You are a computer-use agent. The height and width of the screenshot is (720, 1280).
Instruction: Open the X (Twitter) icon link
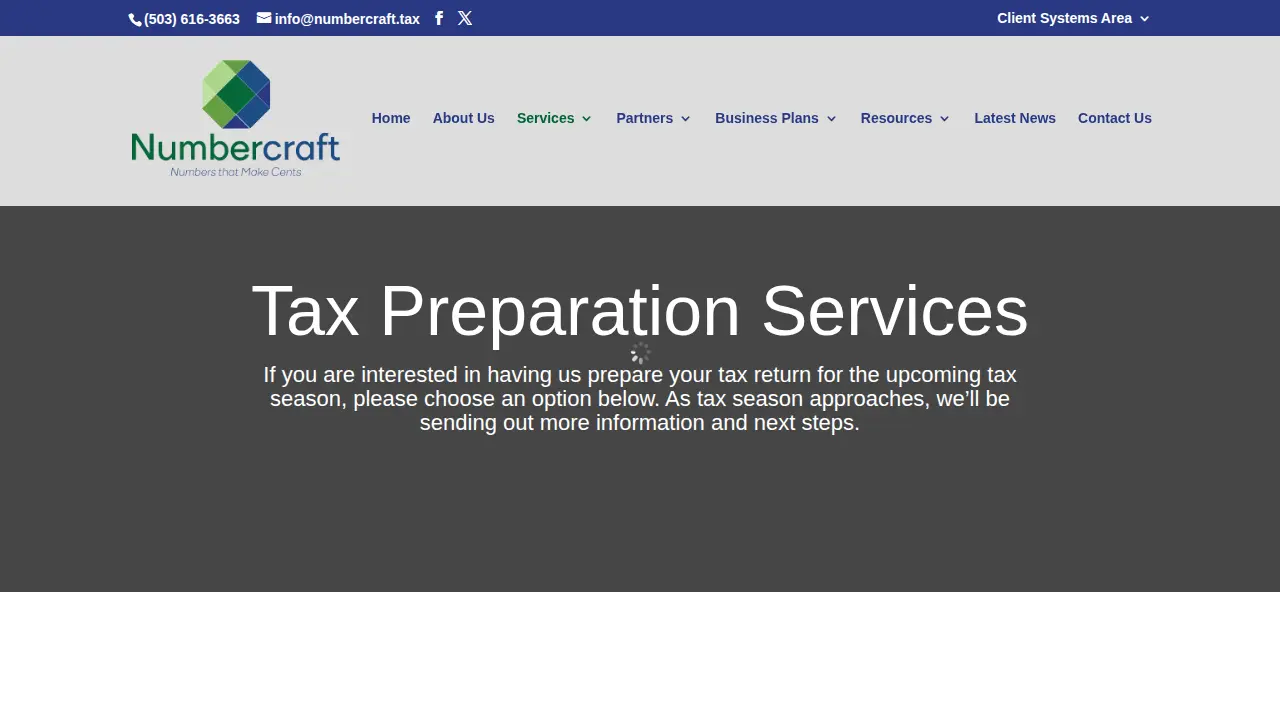465,18
